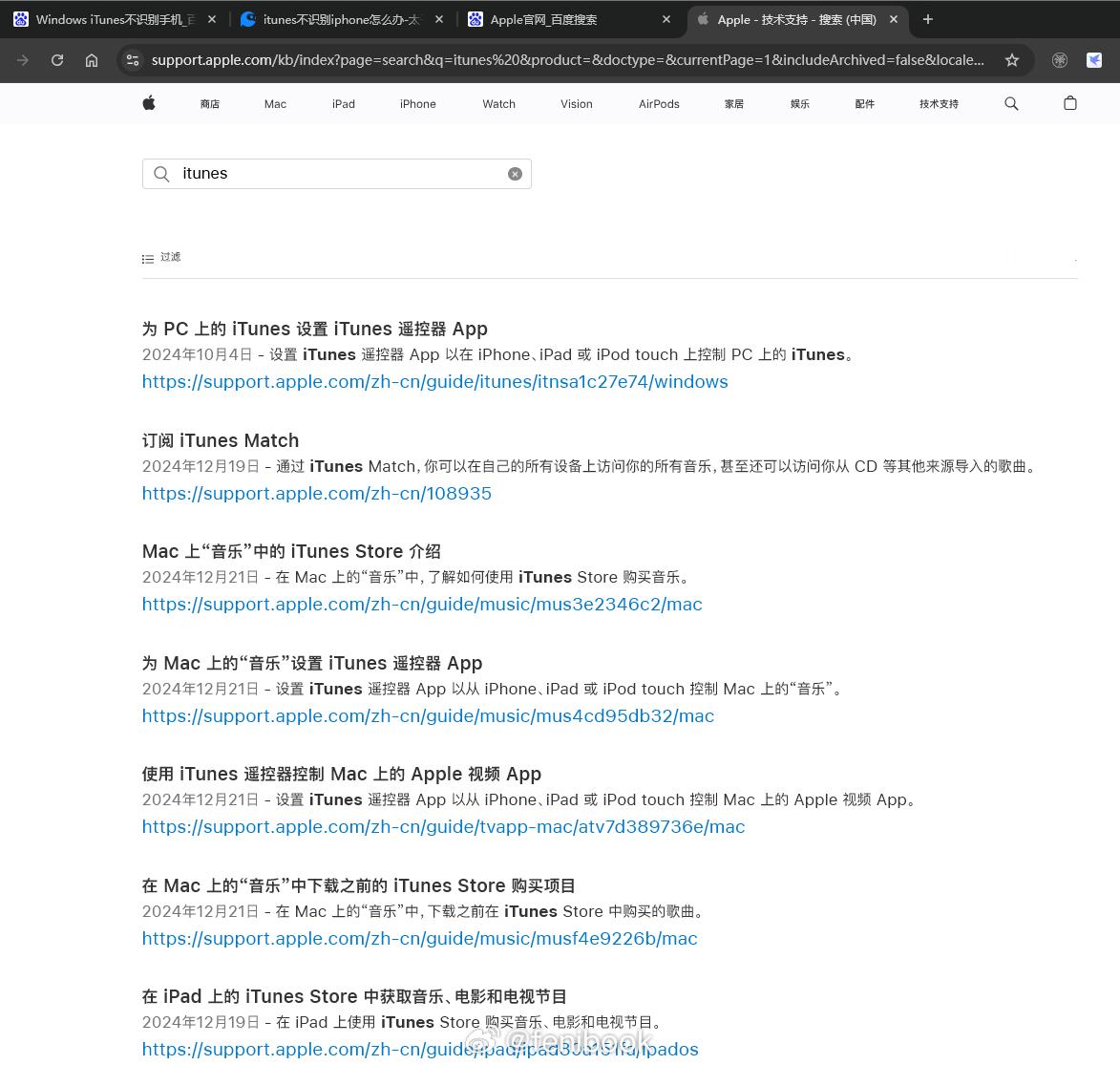Click description text dated 2024年10月4日
This screenshot has height=1065, width=1120.
click(498, 355)
